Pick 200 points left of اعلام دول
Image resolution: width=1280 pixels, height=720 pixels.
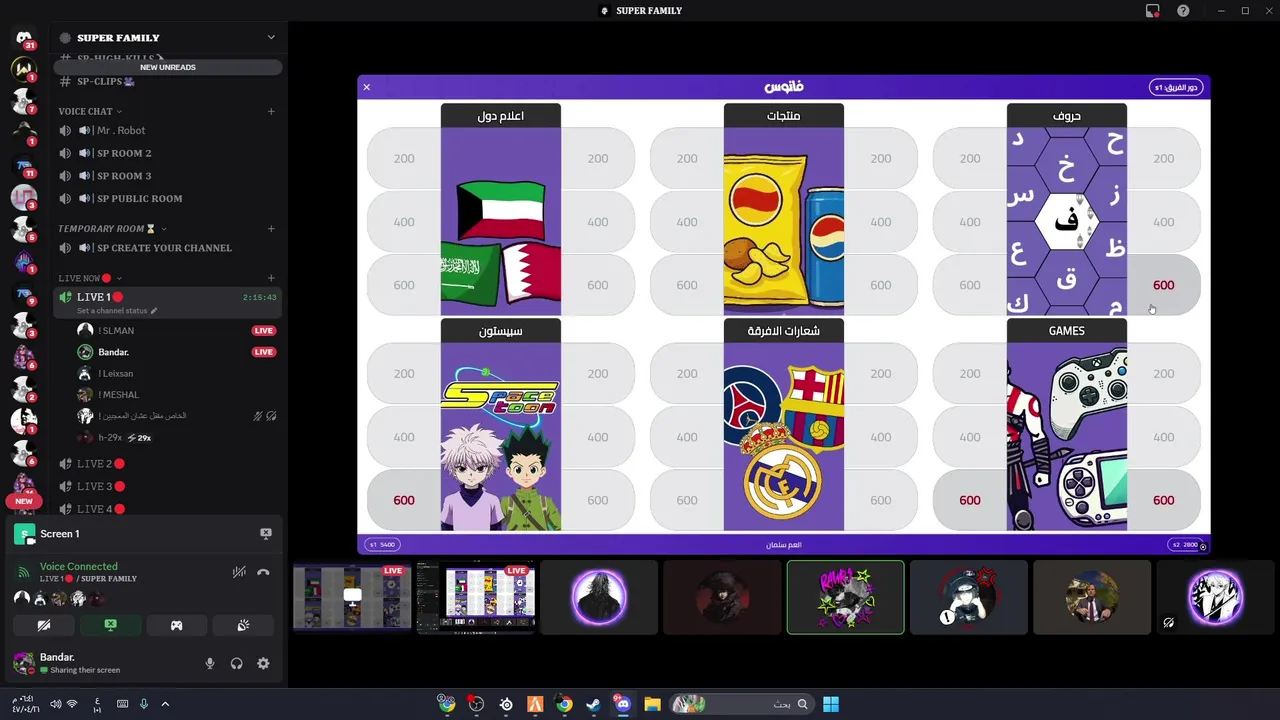[x=404, y=158]
